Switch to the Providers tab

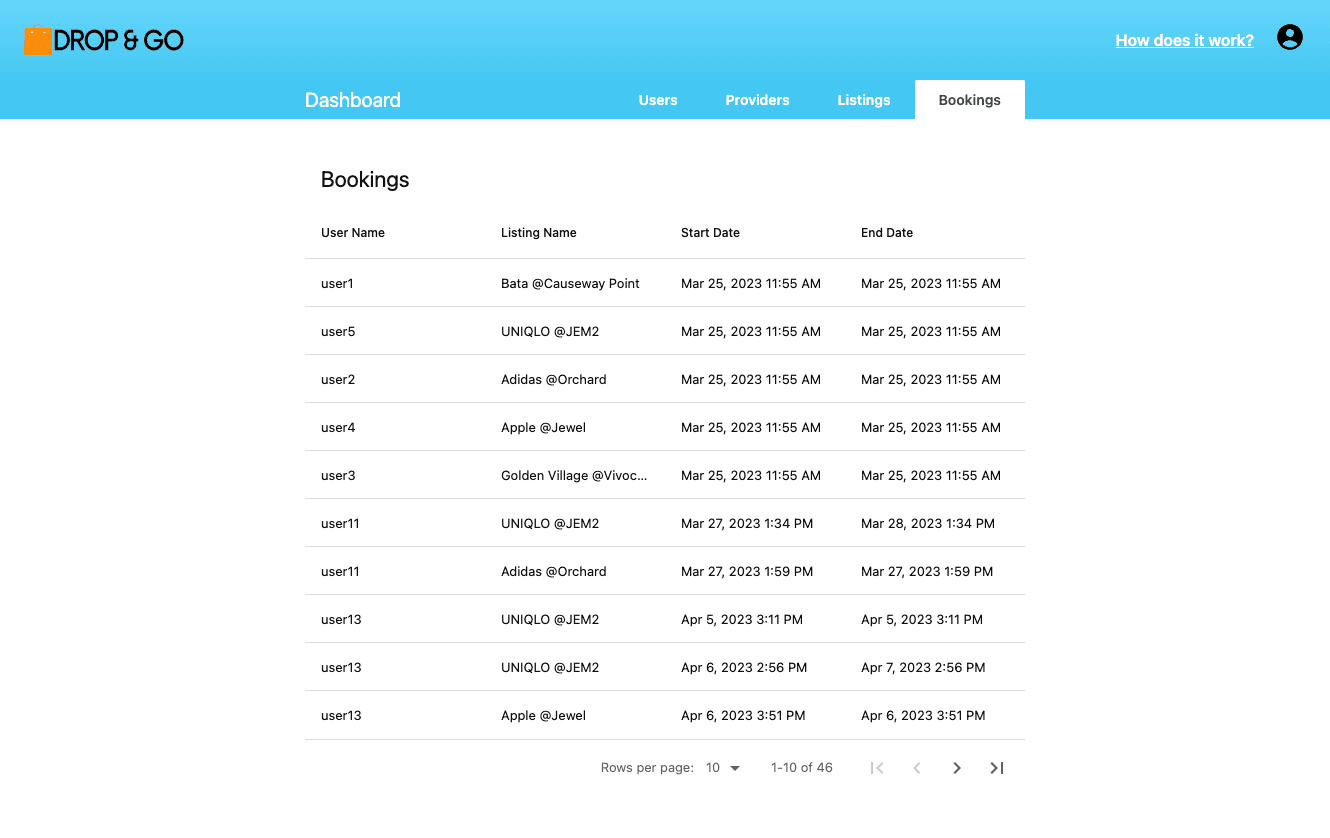(757, 100)
